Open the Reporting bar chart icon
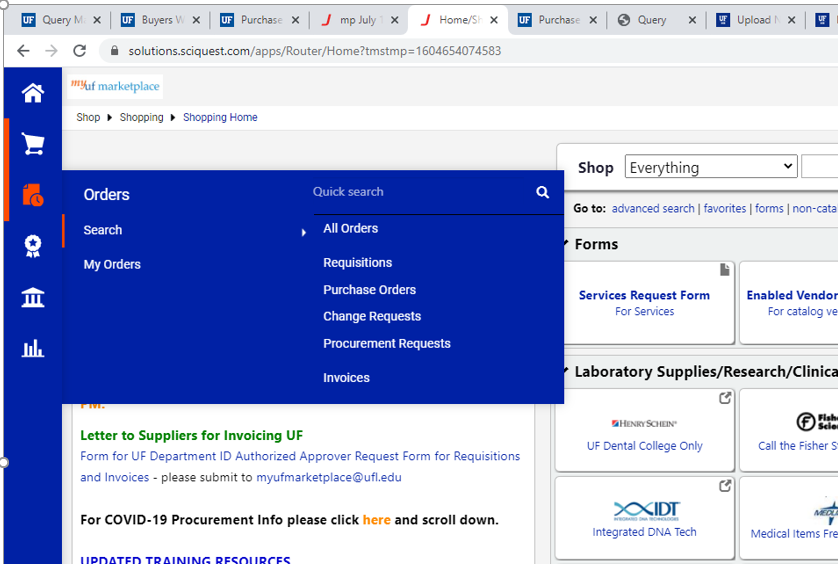 click(x=33, y=349)
